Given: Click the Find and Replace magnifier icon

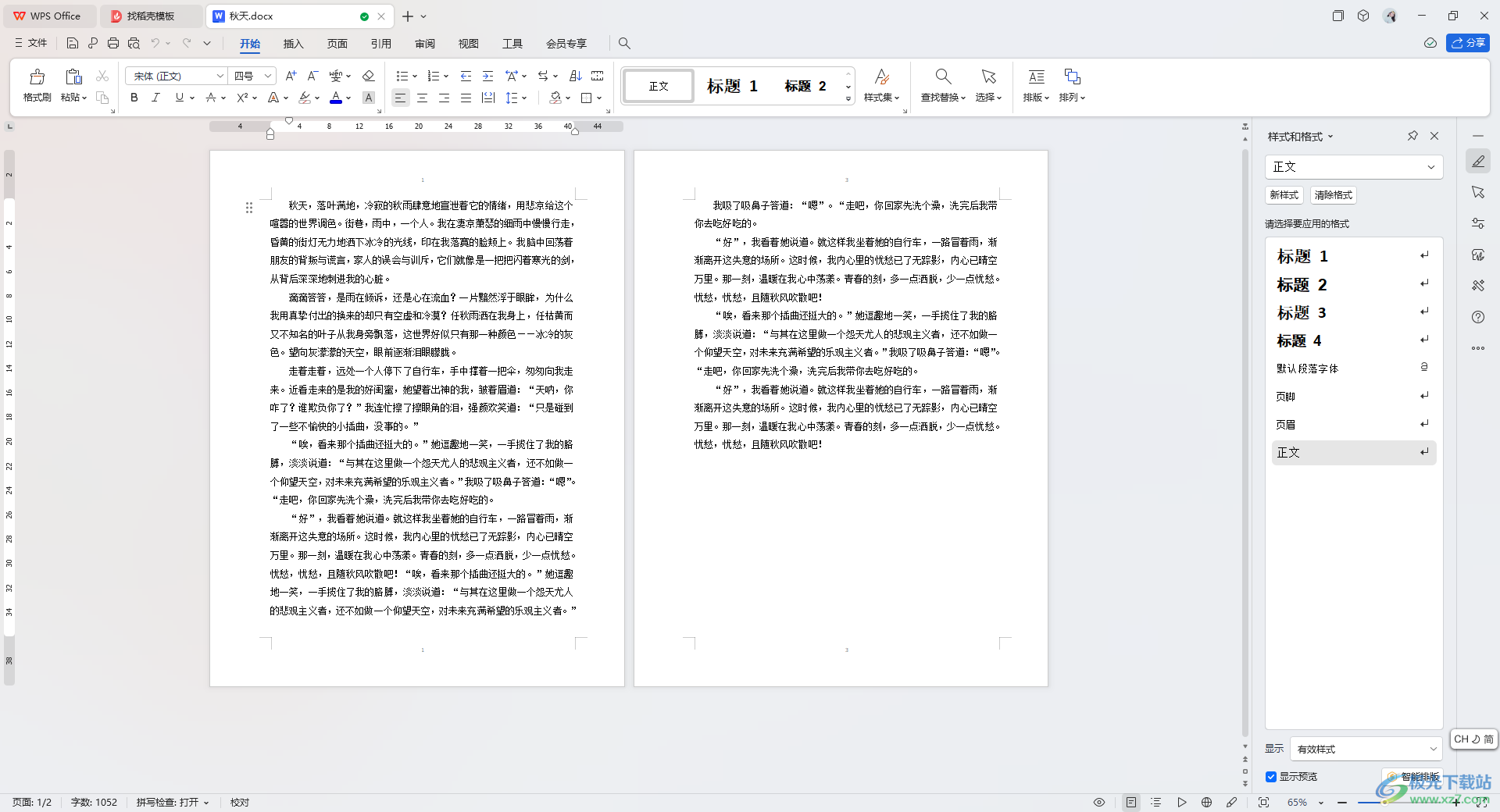Looking at the screenshot, I should click(x=943, y=77).
